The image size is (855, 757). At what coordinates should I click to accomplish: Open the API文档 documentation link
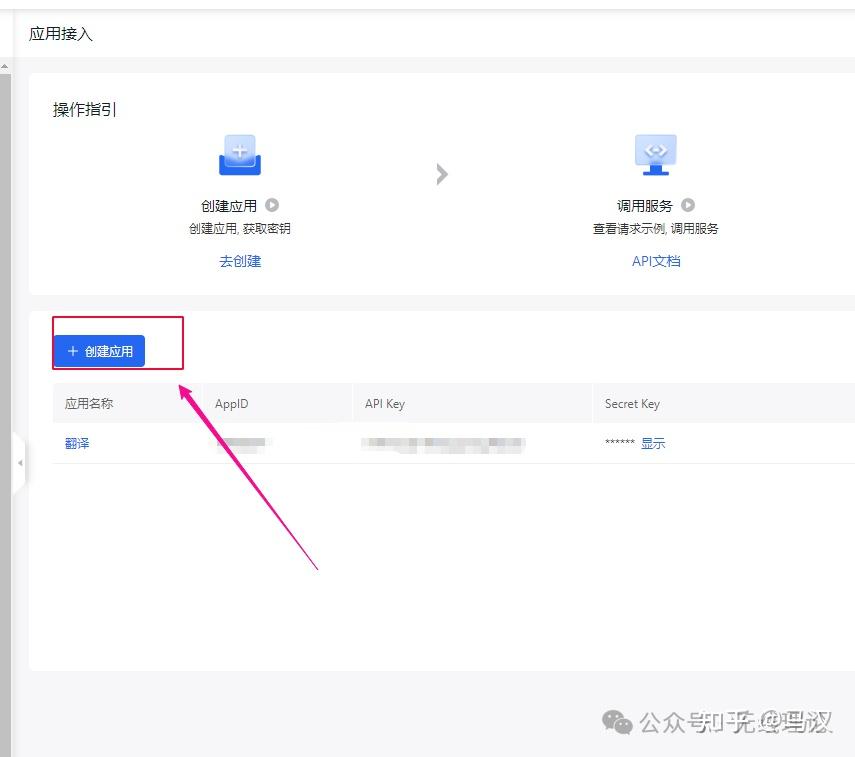pos(656,261)
